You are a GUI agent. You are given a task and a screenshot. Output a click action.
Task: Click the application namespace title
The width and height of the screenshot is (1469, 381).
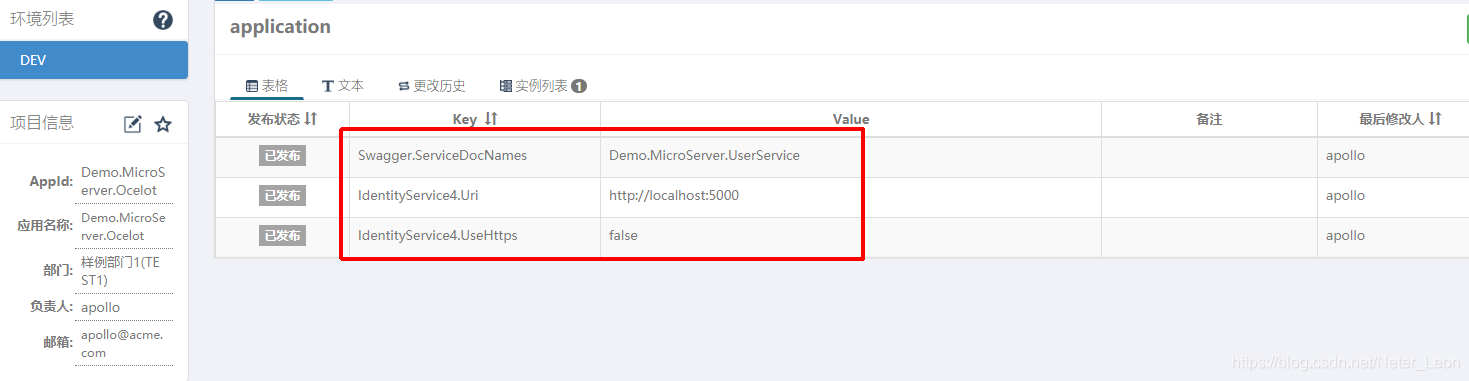[280, 27]
